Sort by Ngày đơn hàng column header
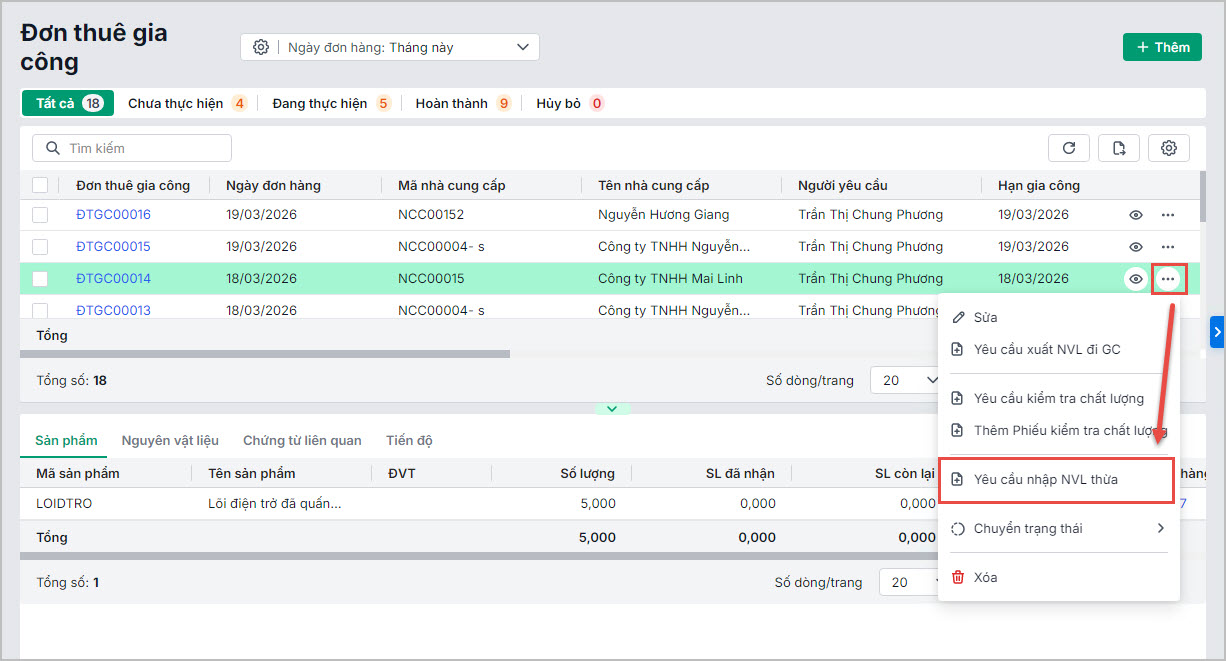The height and width of the screenshot is (661, 1226). (x=273, y=185)
